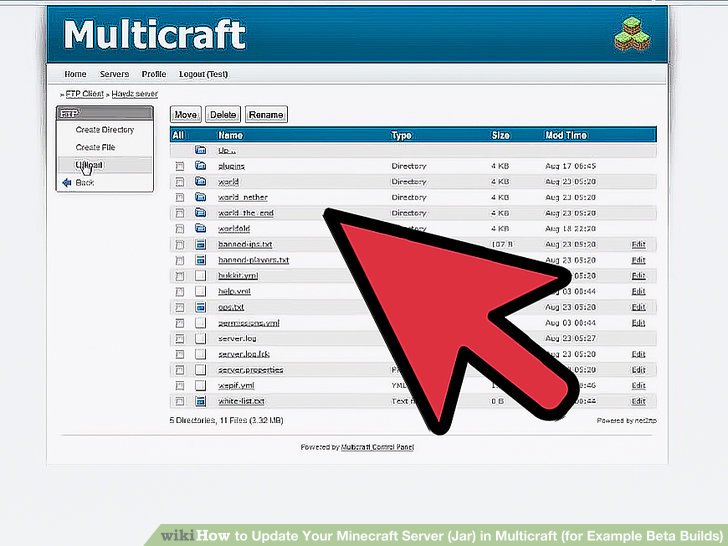Click Edit for white-list.txt
This screenshot has height=546, width=728.
(638, 402)
